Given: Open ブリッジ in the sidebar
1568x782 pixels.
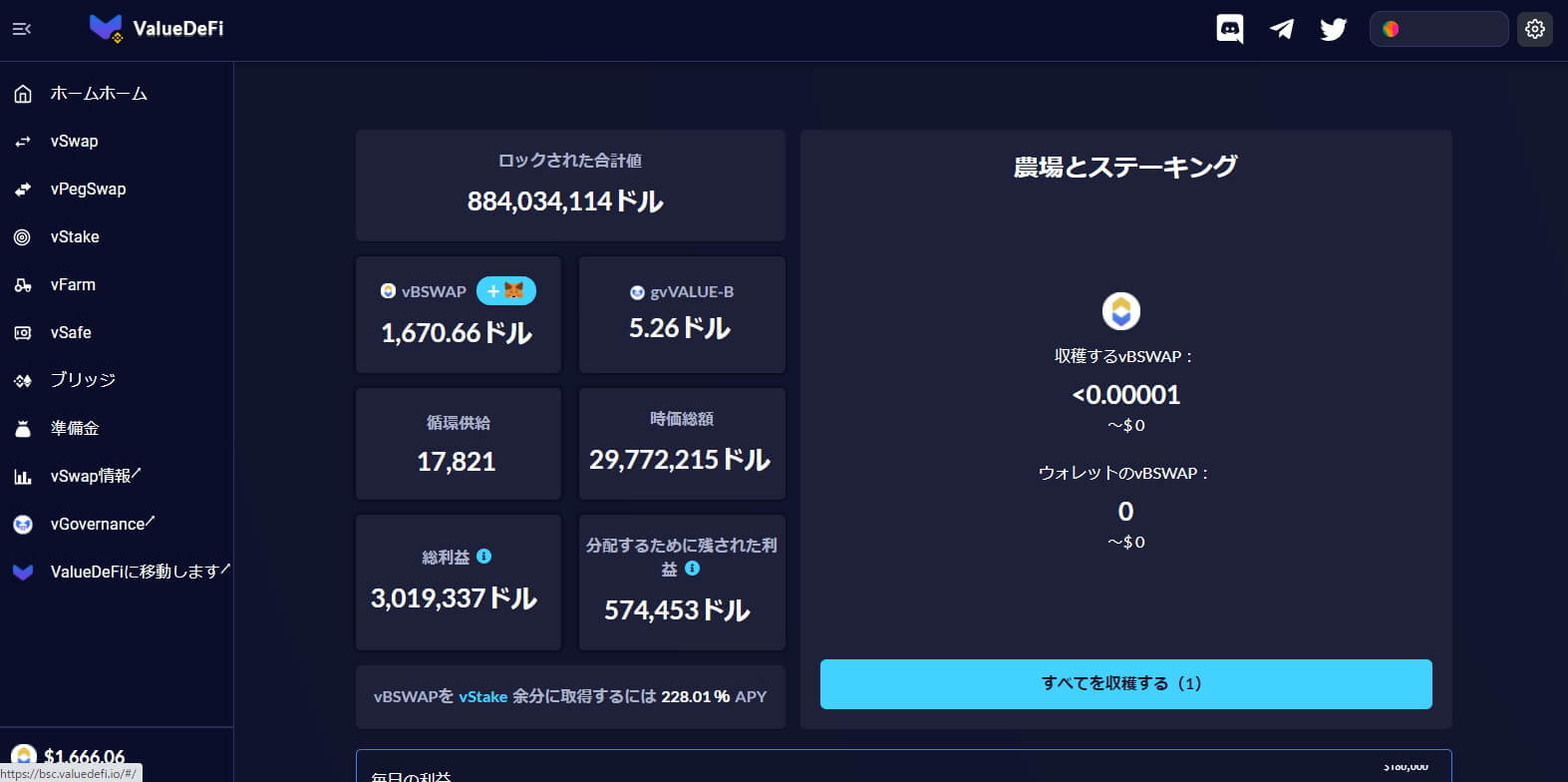Looking at the screenshot, I should (83, 380).
